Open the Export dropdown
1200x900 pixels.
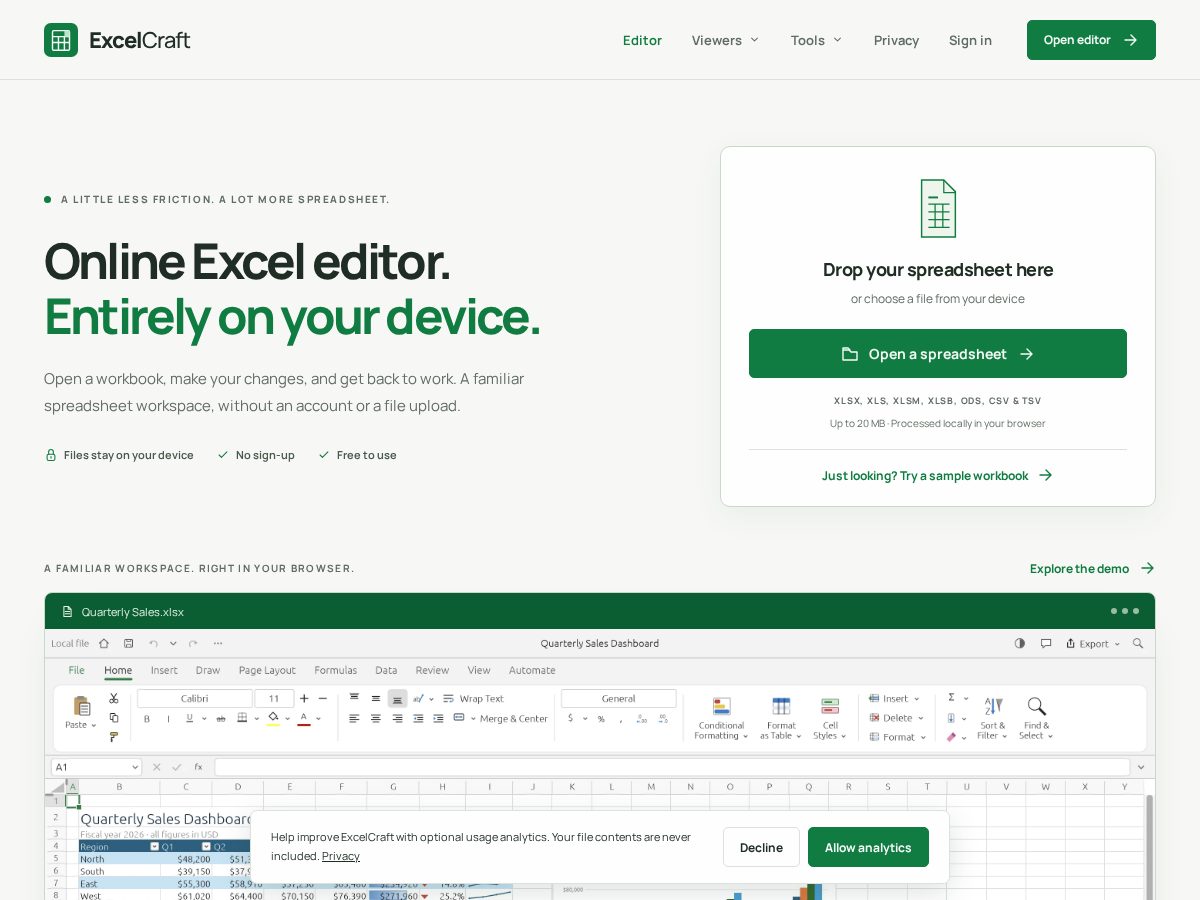[1092, 643]
